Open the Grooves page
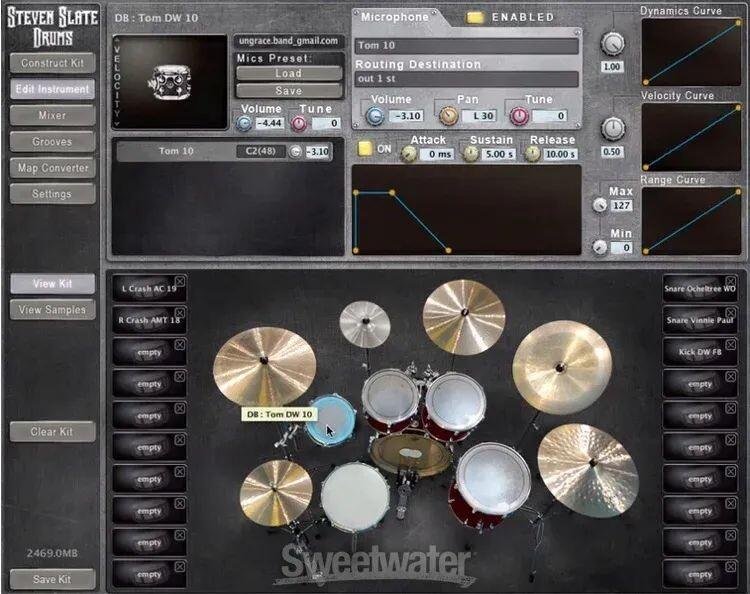 coord(52,142)
